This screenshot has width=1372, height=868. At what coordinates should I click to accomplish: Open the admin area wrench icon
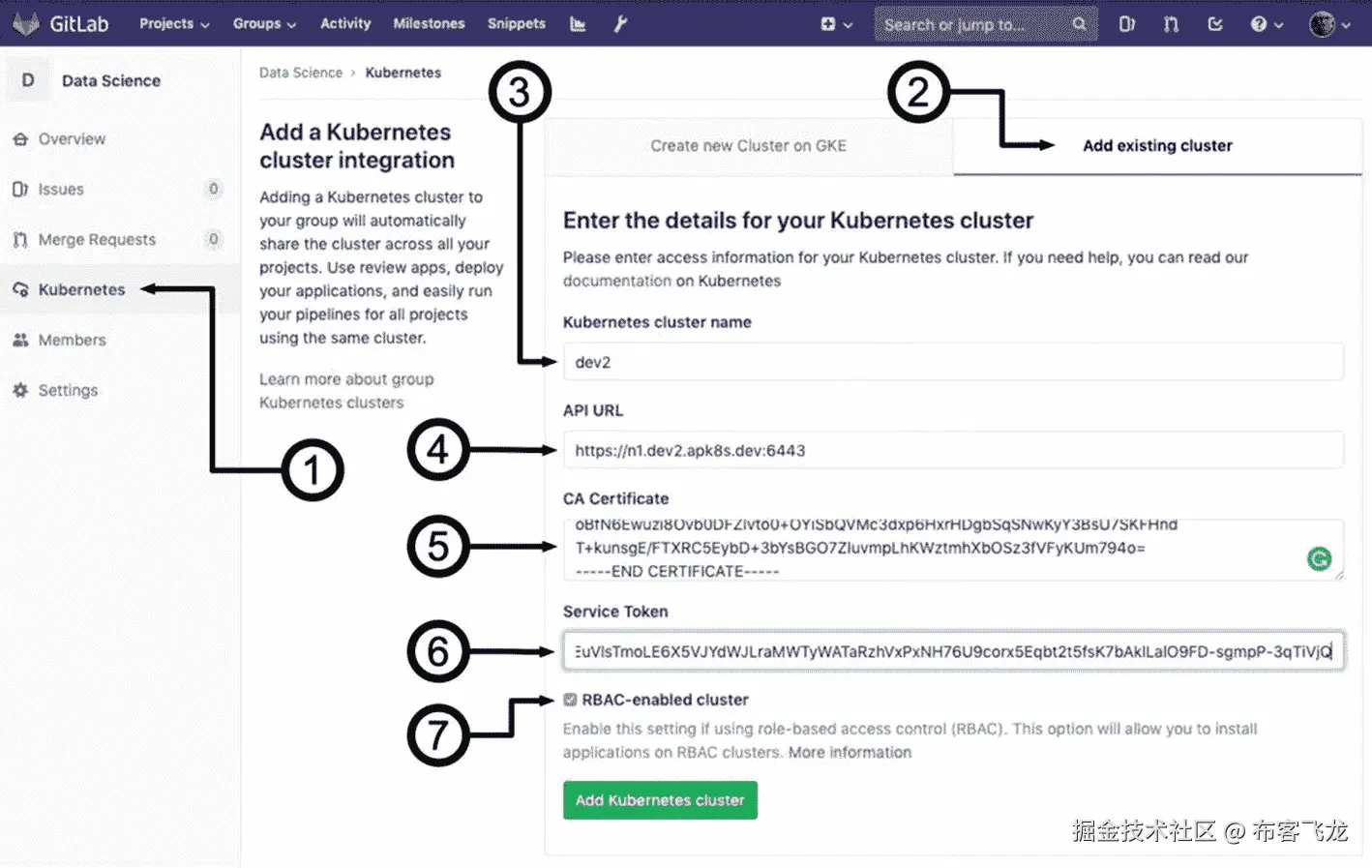click(620, 24)
